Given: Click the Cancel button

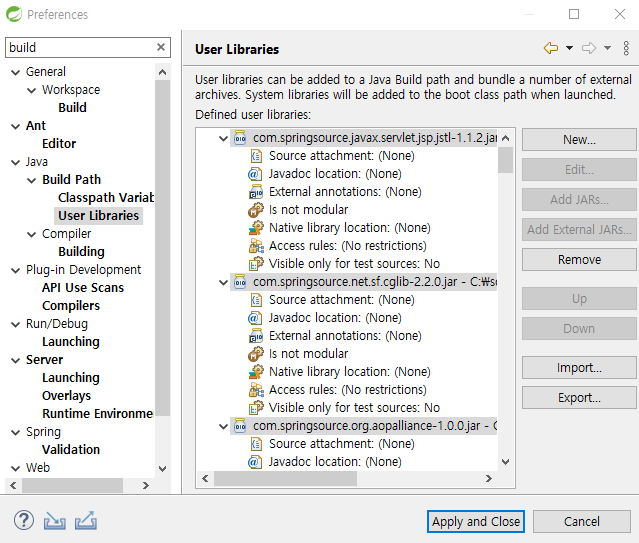Looking at the screenshot, I should tap(582, 521).
